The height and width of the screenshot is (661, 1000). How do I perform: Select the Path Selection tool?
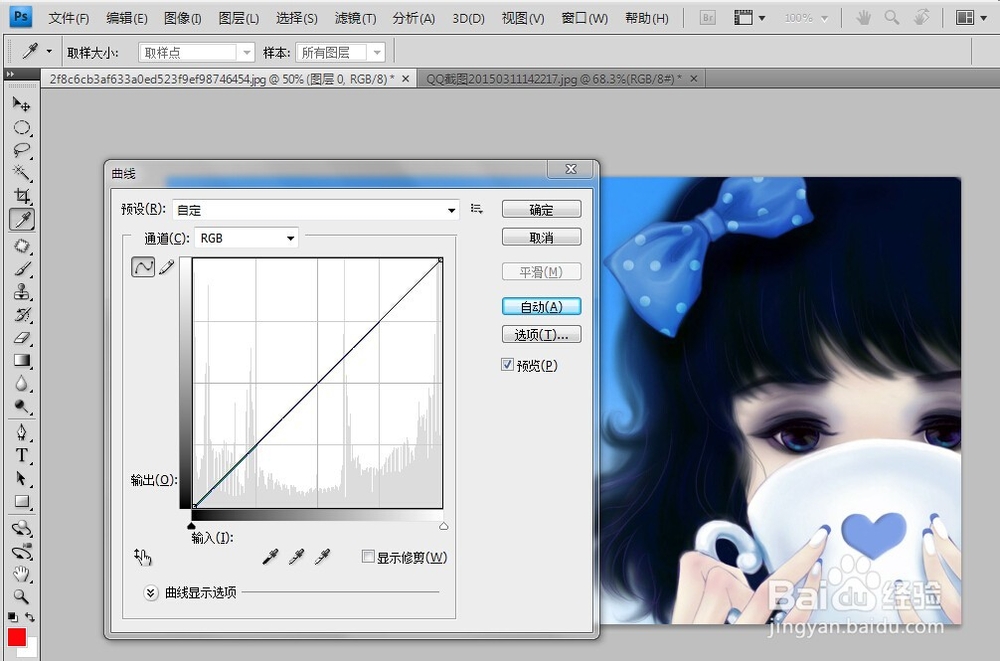[22, 478]
